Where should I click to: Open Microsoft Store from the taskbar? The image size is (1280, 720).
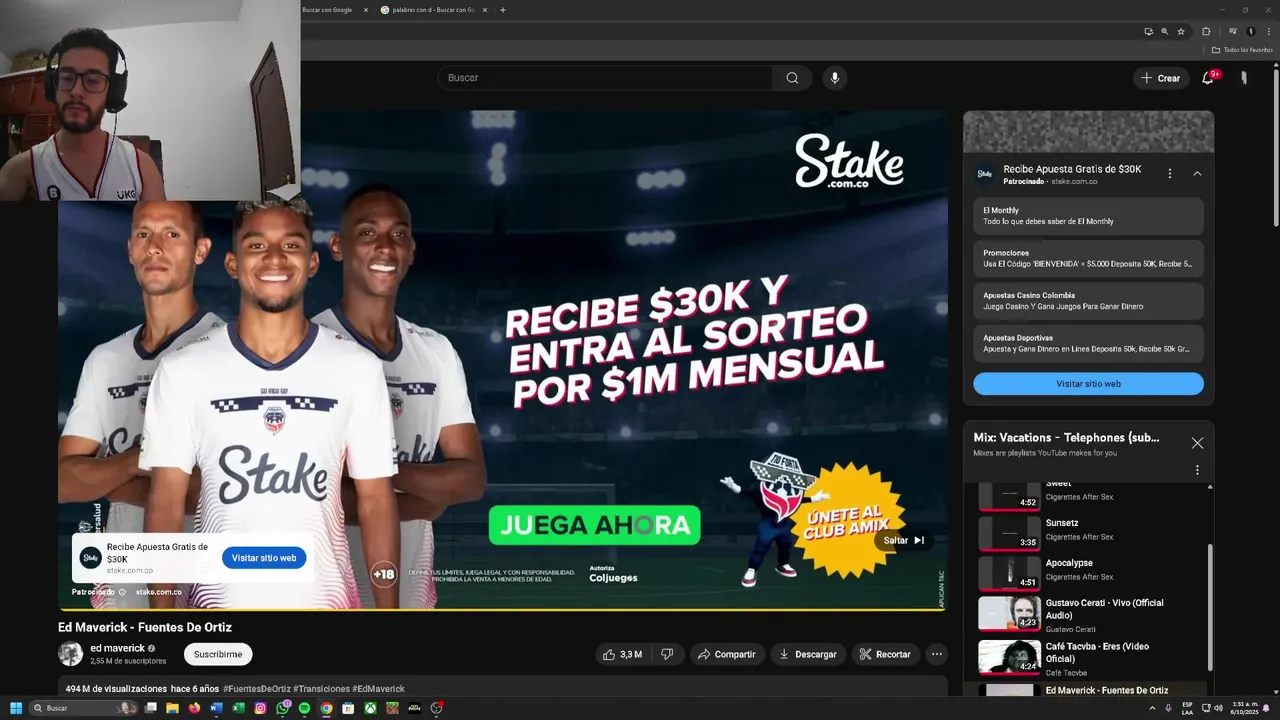point(348,708)
